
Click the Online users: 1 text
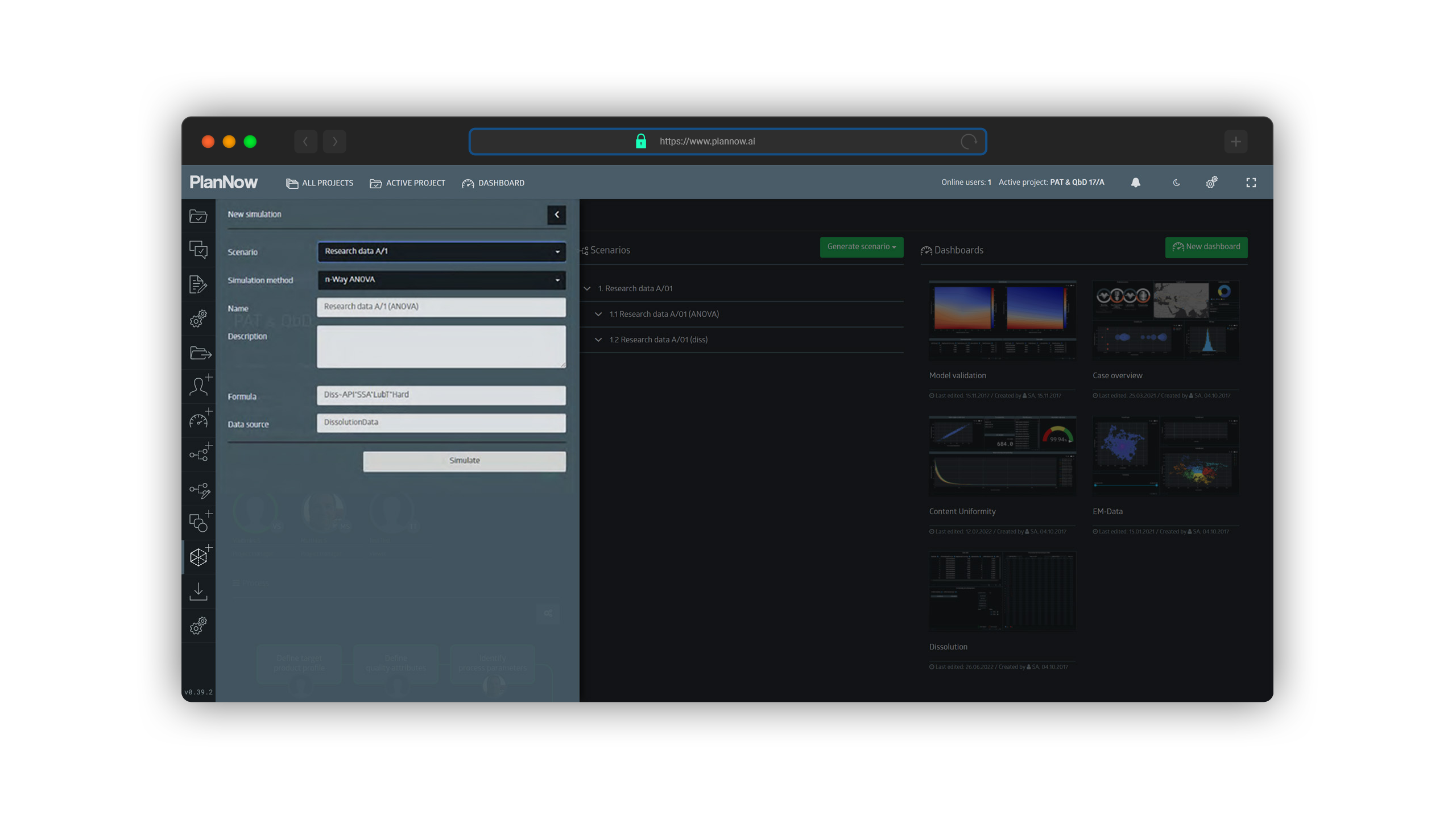click(x=966, y=183)
